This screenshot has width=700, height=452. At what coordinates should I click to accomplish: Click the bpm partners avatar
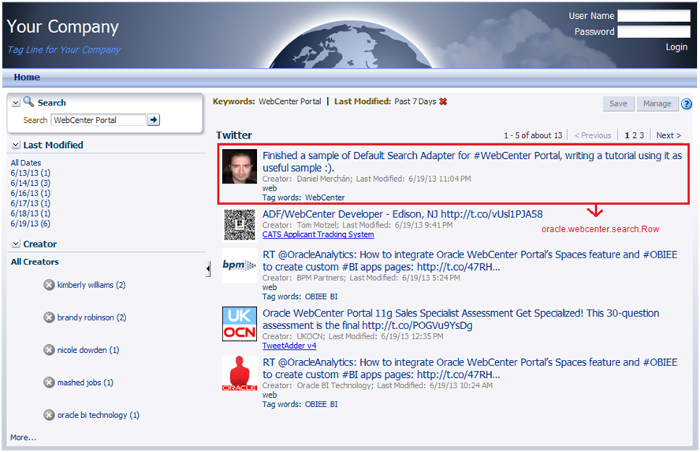(x=240, y=265)
